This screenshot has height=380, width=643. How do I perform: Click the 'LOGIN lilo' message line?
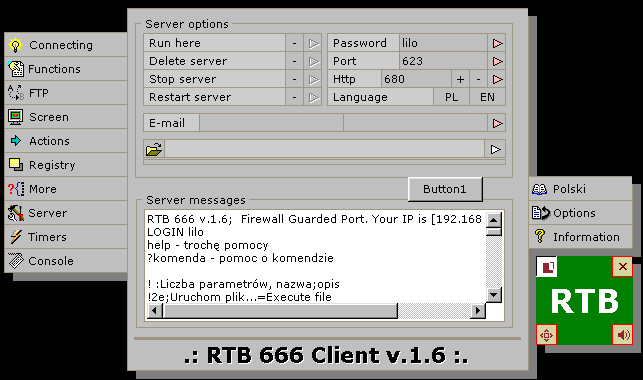175,232
